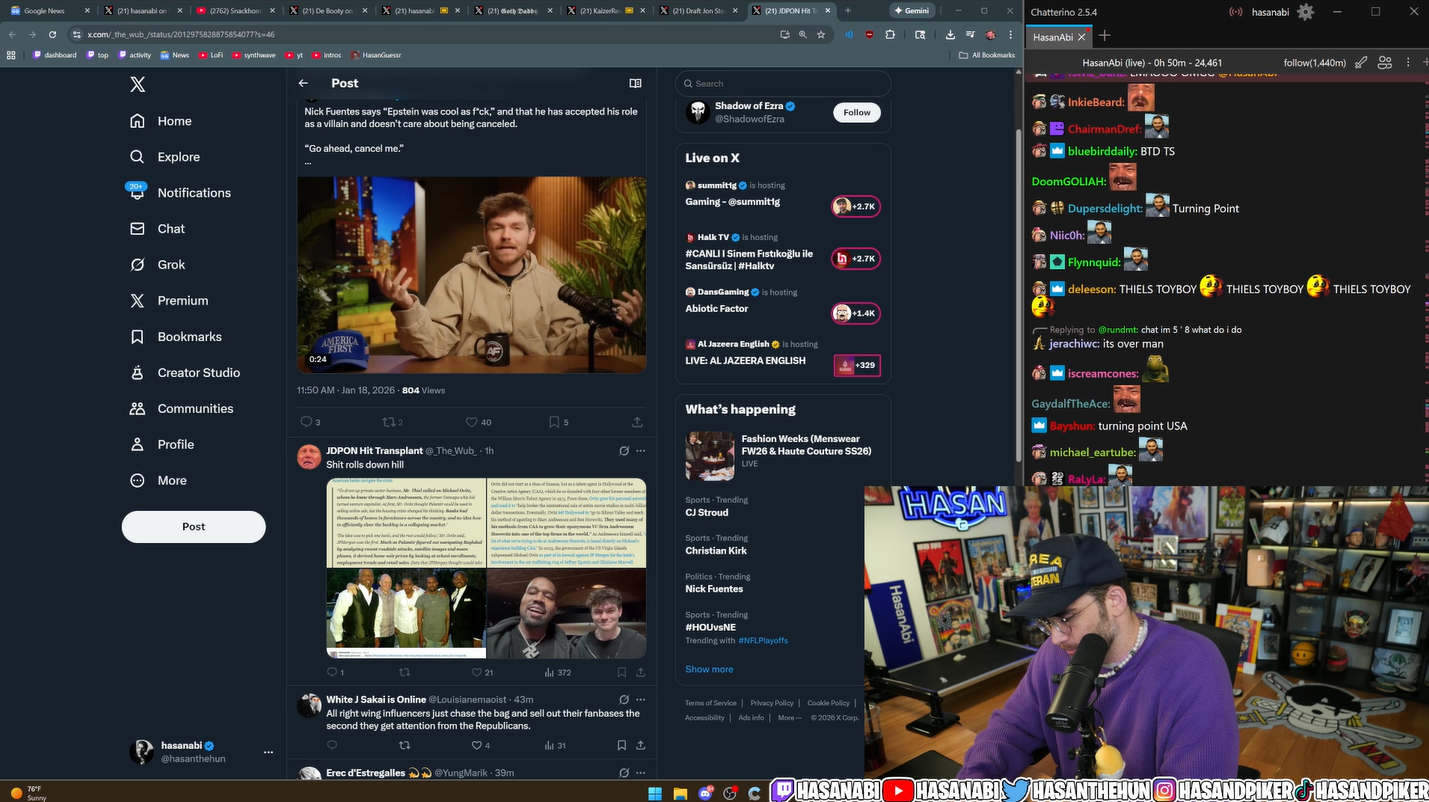Switch to the De Booty tab
This screenshot has width=1429, height=802.
pos(329,11)
